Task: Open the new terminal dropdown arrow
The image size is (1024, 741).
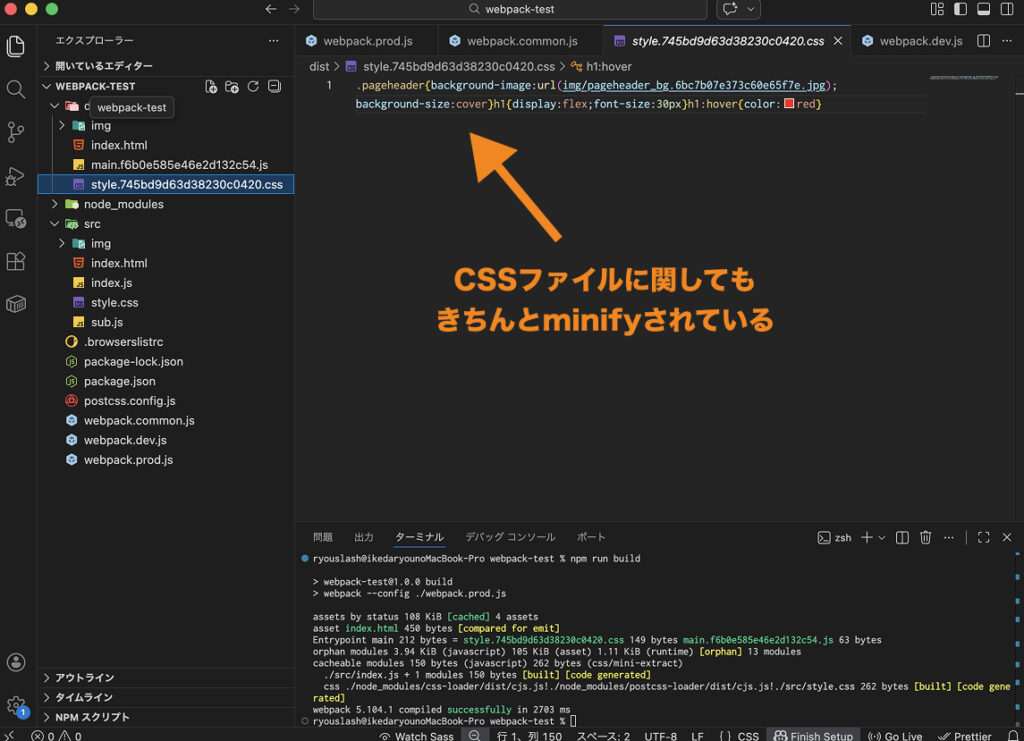Action: pos(883,537)
